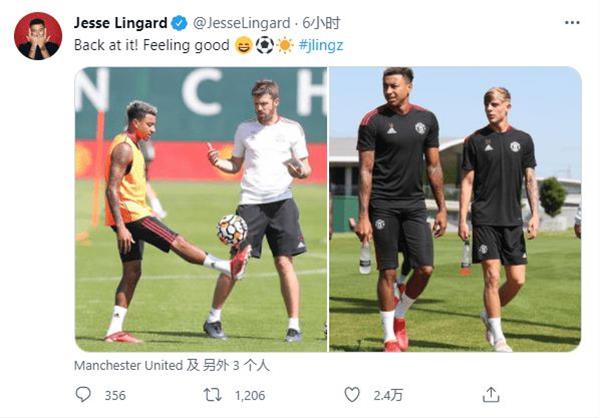The height and width of the screenshot is (418, 600).
Task: Open the reply comment icon
Action: click(x=83, y=394)
